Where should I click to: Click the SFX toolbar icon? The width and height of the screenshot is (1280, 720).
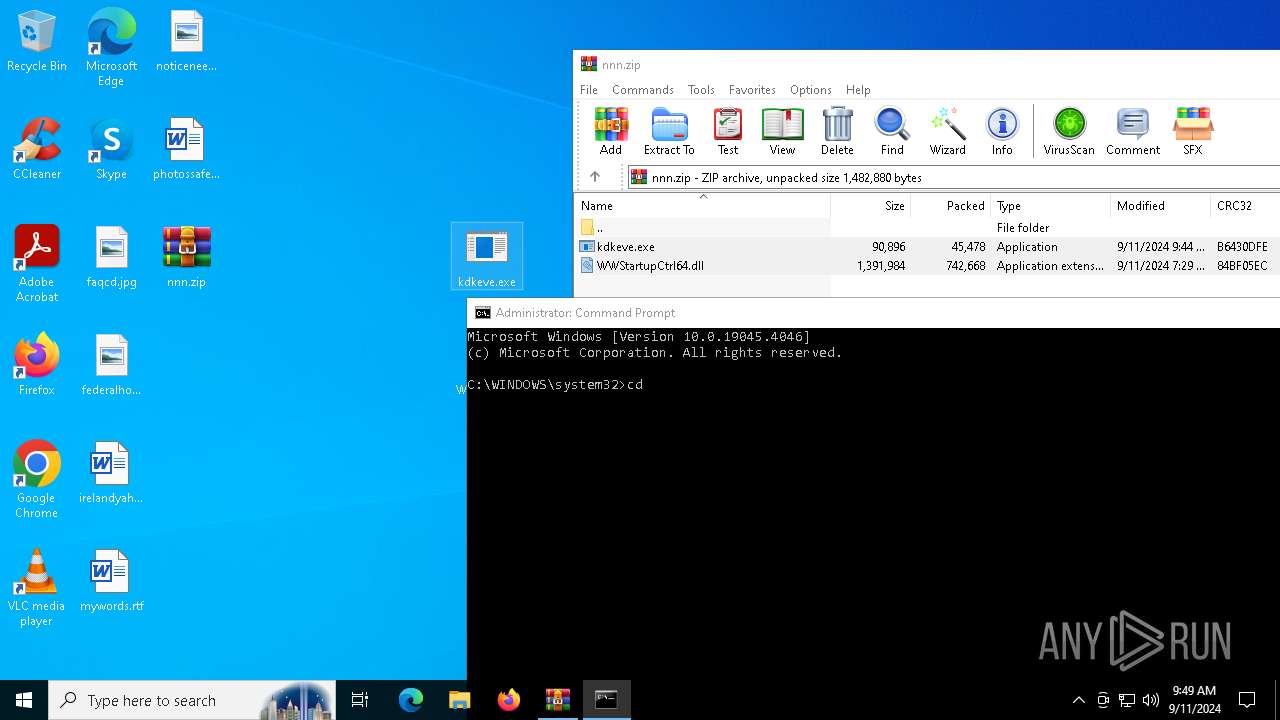click(1193, 131)
